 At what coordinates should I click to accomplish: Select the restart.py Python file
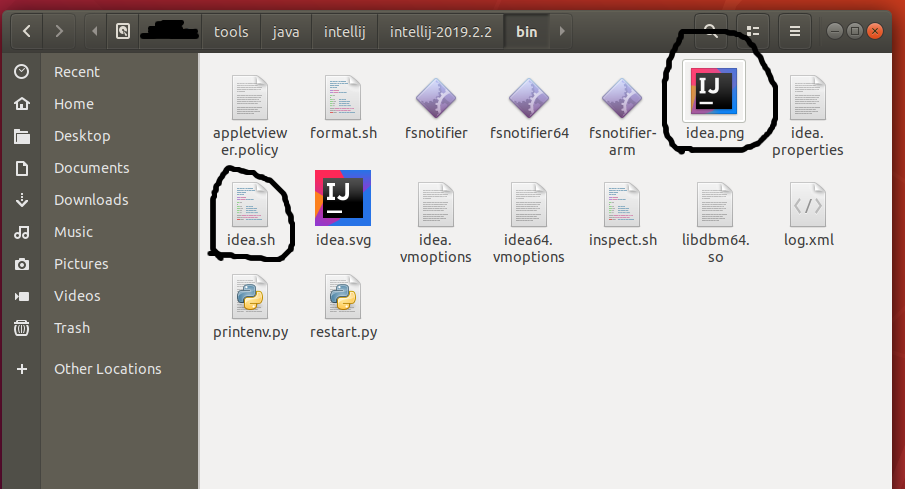coord(343,307)
